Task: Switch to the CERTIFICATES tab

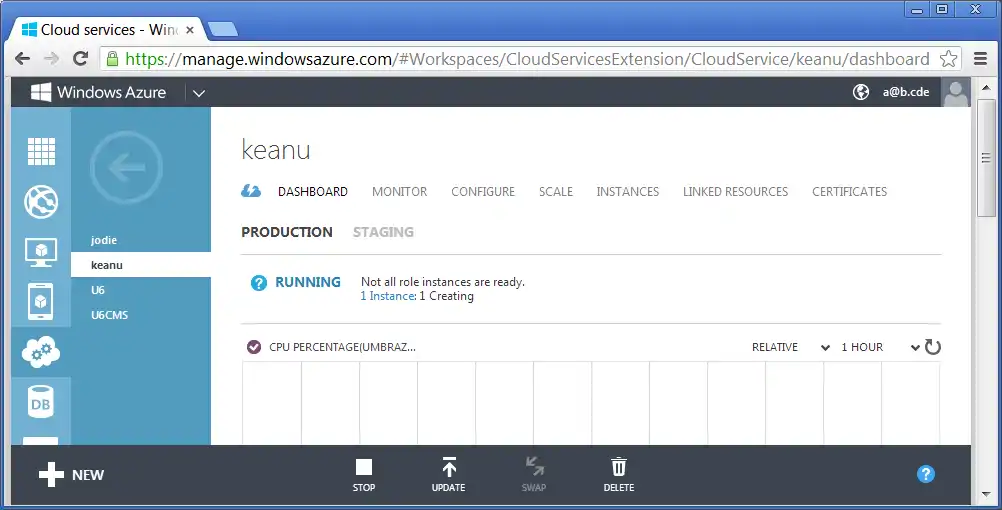Action: click(x=849, y=192)
